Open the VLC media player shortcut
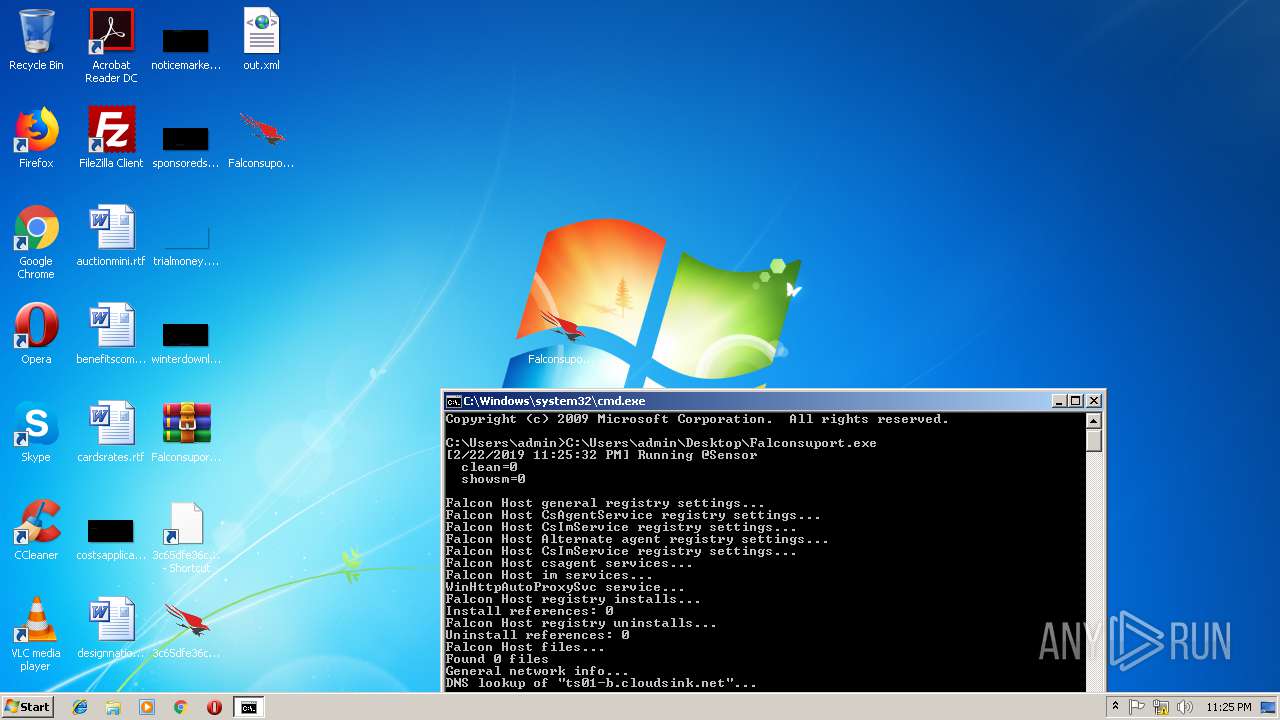Screen dimensions: 1280x720 tap(36, 634)
